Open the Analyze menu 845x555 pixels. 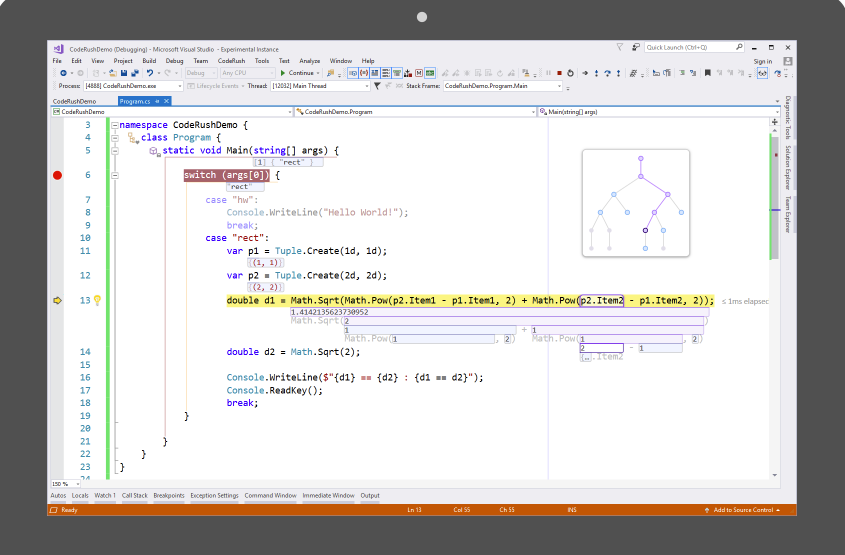click(x=309, y=61)
